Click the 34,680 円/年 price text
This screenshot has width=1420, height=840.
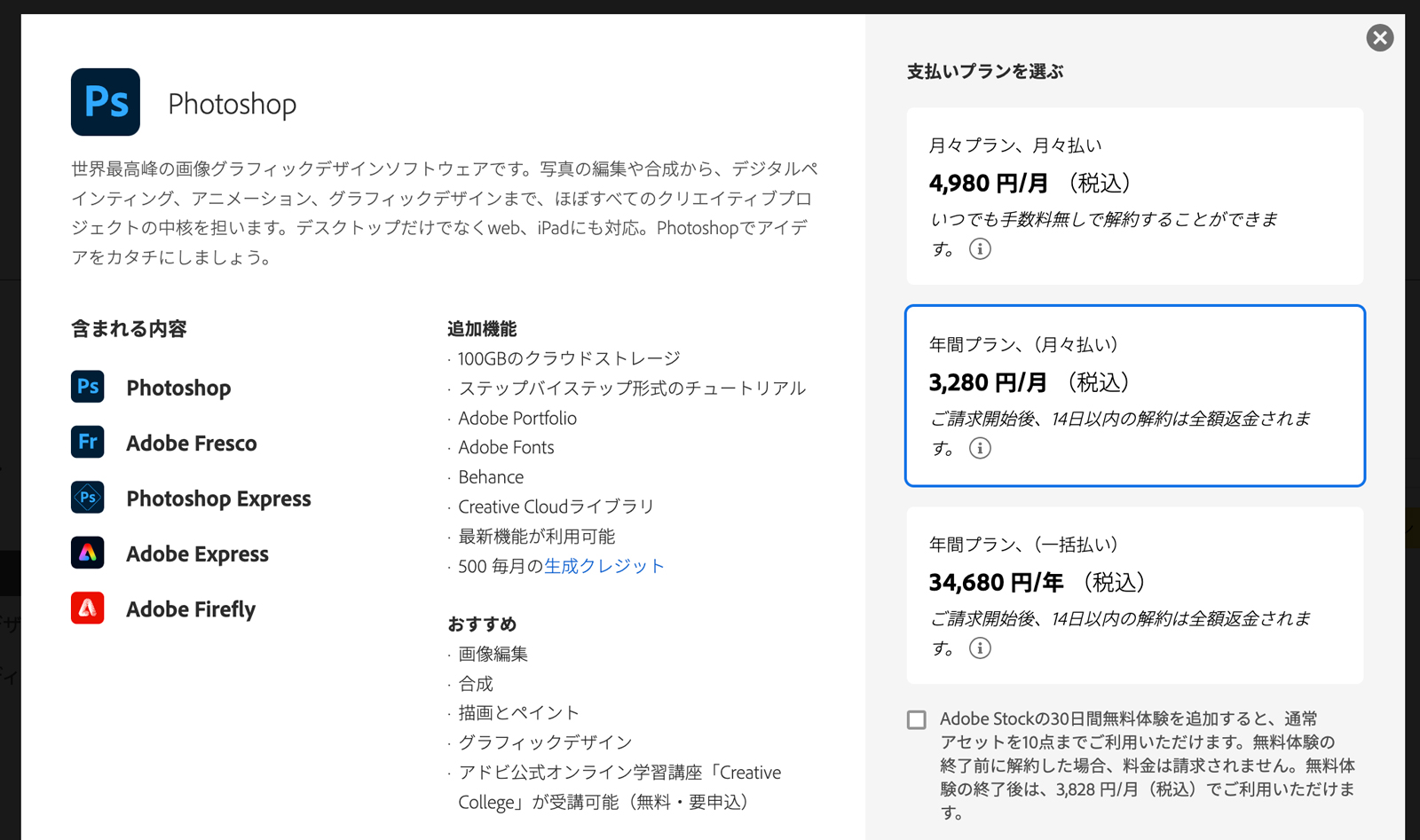tap(996, 583)
